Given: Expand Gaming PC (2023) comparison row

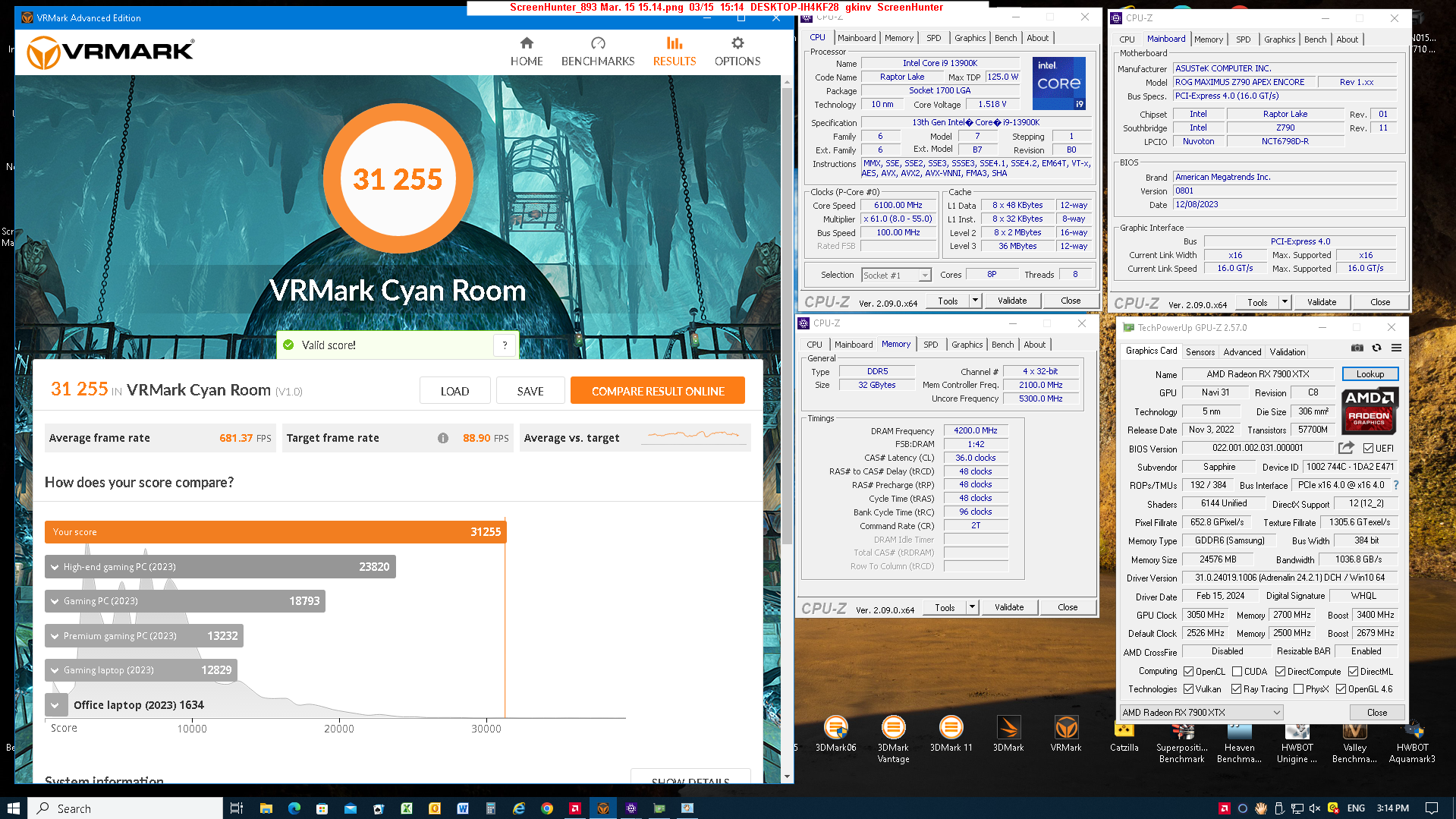Looking at the screenshot, I should tap(55, 601).
